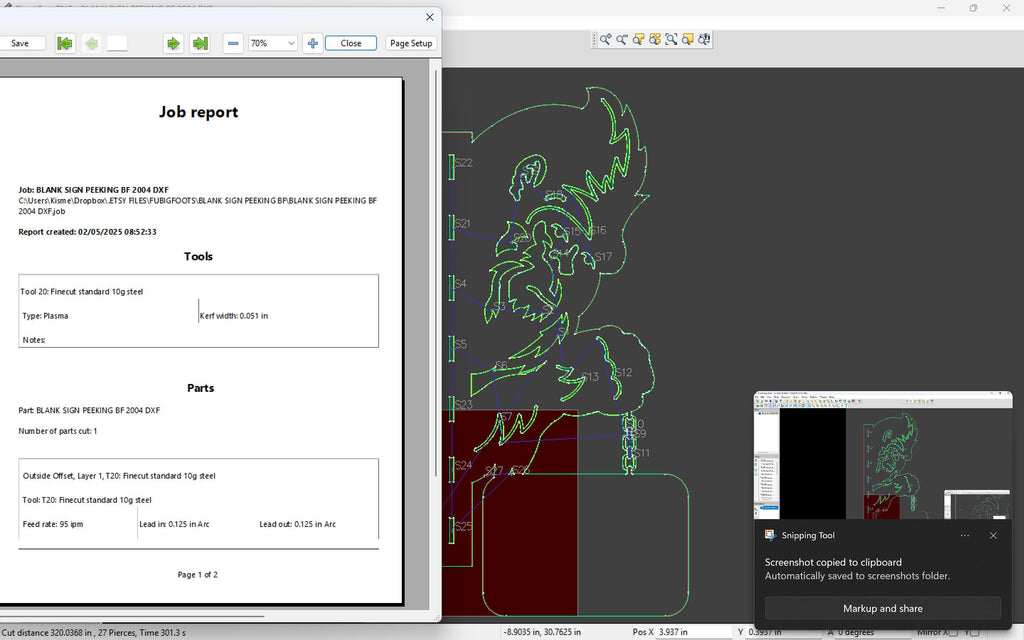The height and width of the screenshot is (640, 1024).
Task: Click the S13 start point label on canvas
Action: click(590, 377)
